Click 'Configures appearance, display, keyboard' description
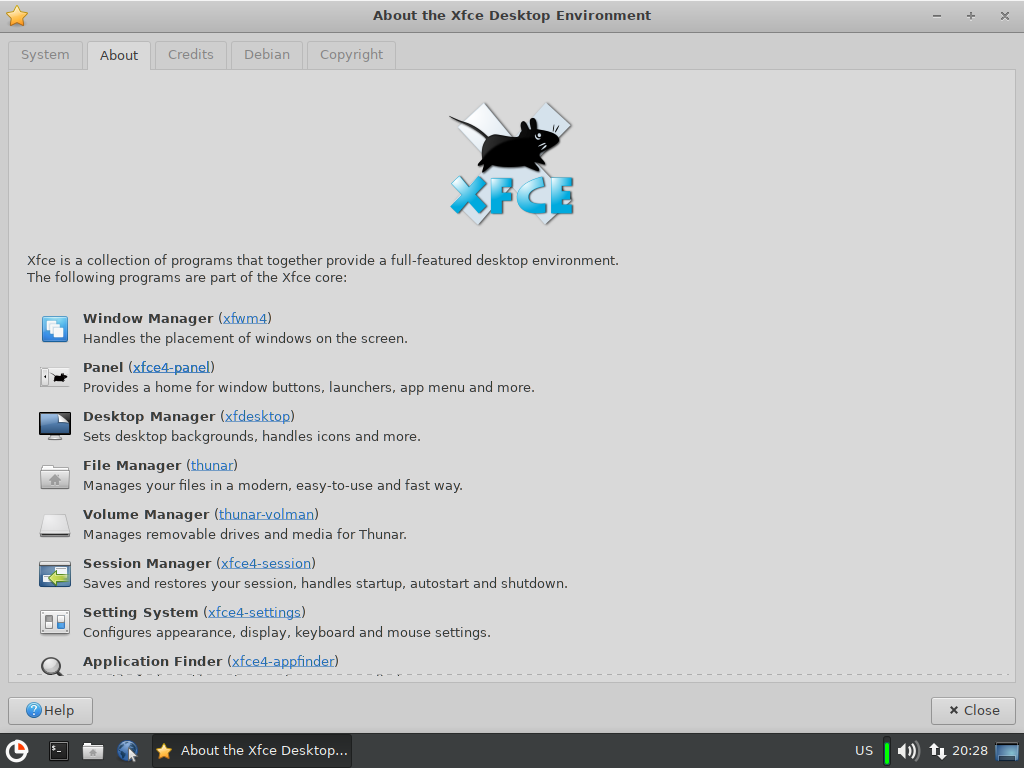The width and height of the screenshot is (1024, 768). pos(287,633)
